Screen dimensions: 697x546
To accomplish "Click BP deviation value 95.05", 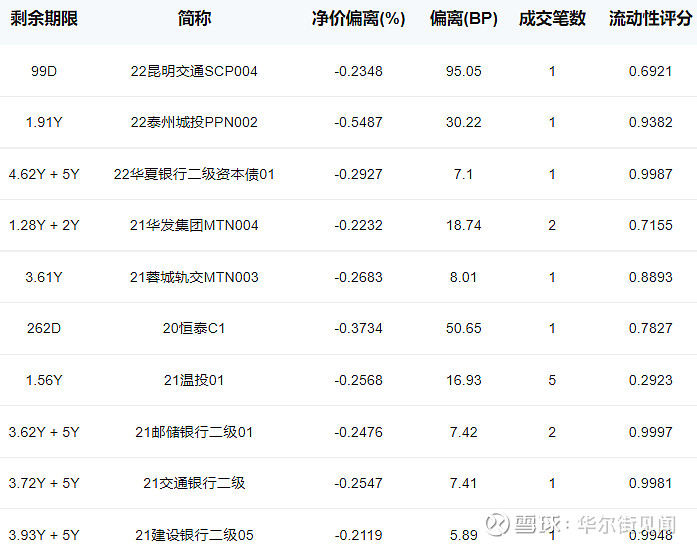I will click(464, 71).
